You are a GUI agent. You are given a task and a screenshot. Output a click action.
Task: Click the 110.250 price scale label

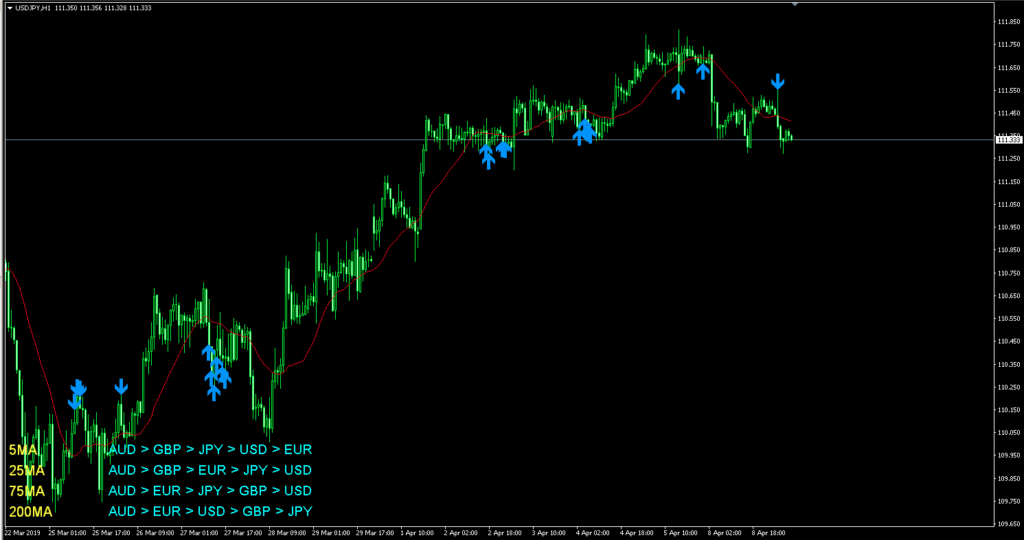pyautogui.click(x=1009, y=387)
